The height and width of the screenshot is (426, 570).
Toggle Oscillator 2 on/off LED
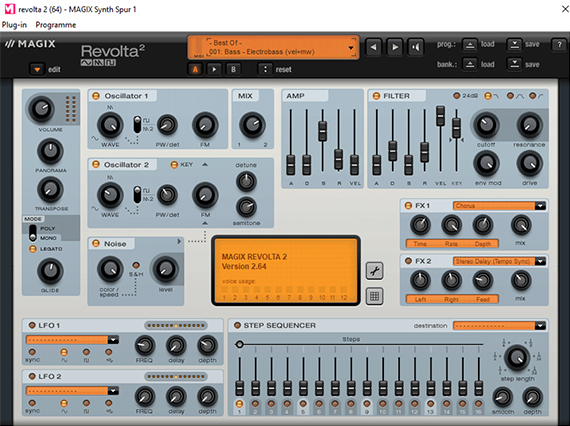(x=96, y=165)
